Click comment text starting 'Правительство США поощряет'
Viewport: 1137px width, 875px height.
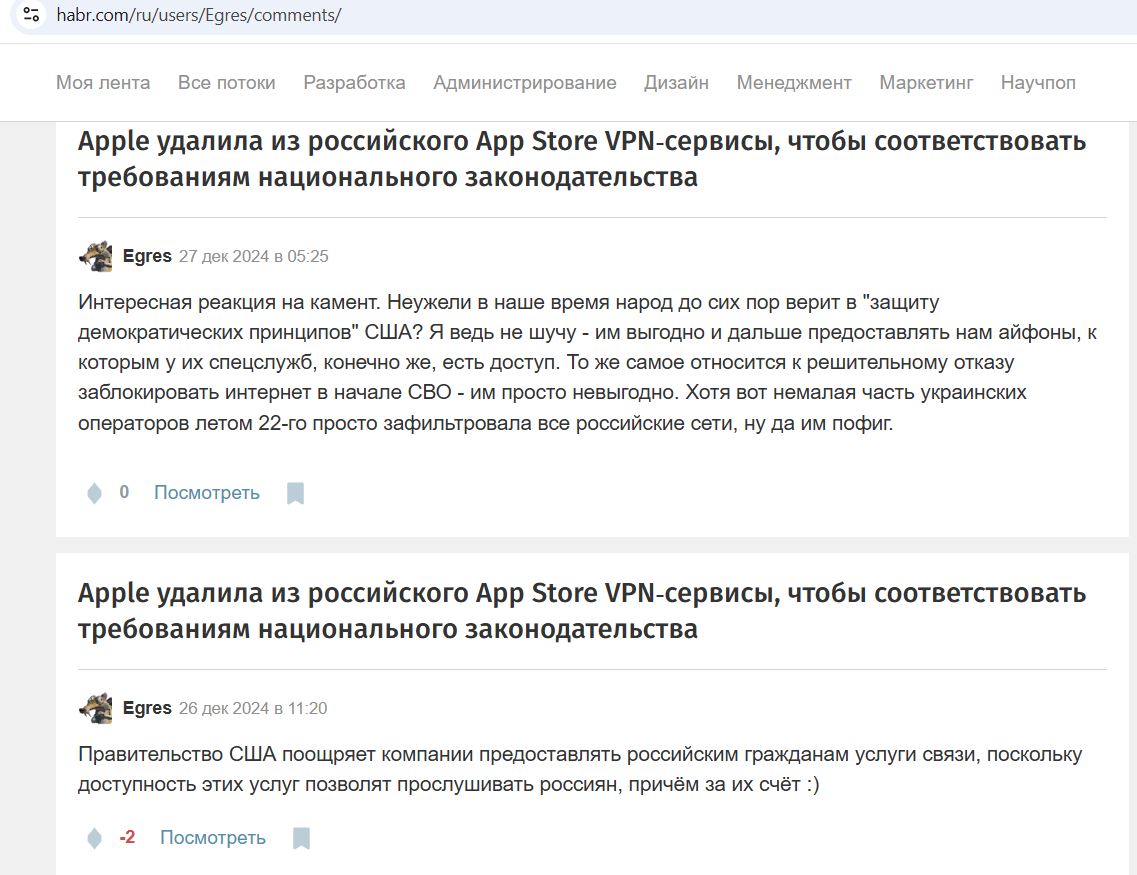(580, 769)
